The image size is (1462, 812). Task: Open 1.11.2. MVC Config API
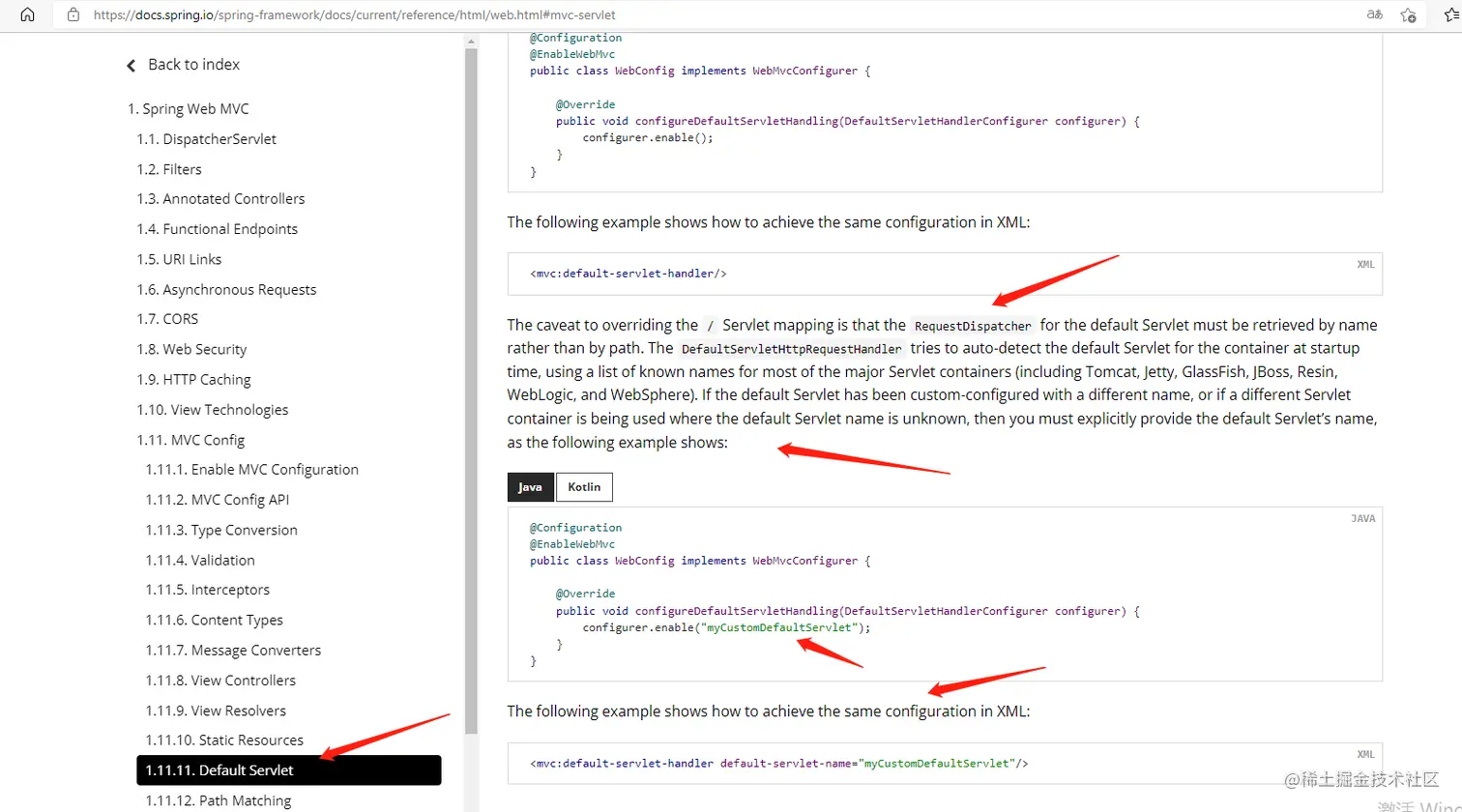coord(218,500)
